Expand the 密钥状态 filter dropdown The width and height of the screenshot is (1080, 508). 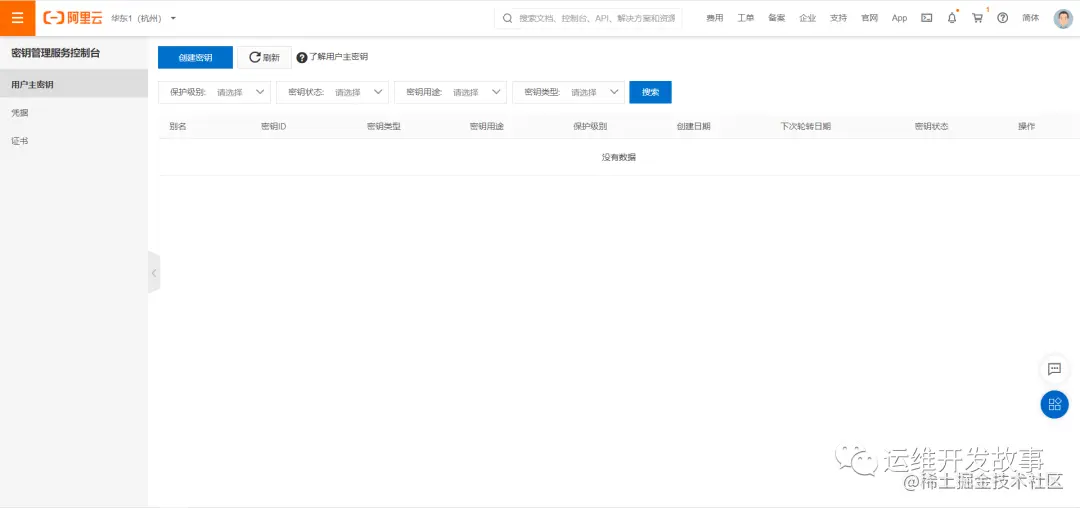[x=333, y=92]
